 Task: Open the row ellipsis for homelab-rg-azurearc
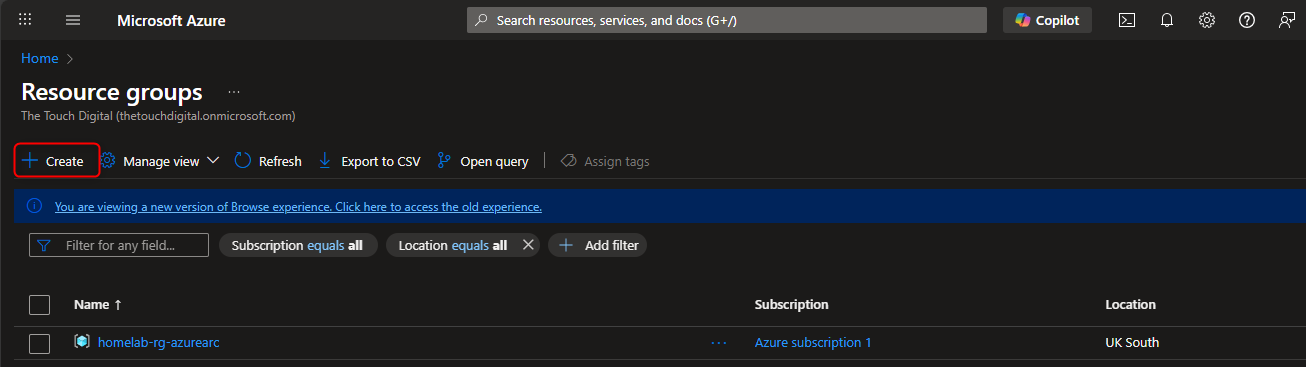click(719, 343)
